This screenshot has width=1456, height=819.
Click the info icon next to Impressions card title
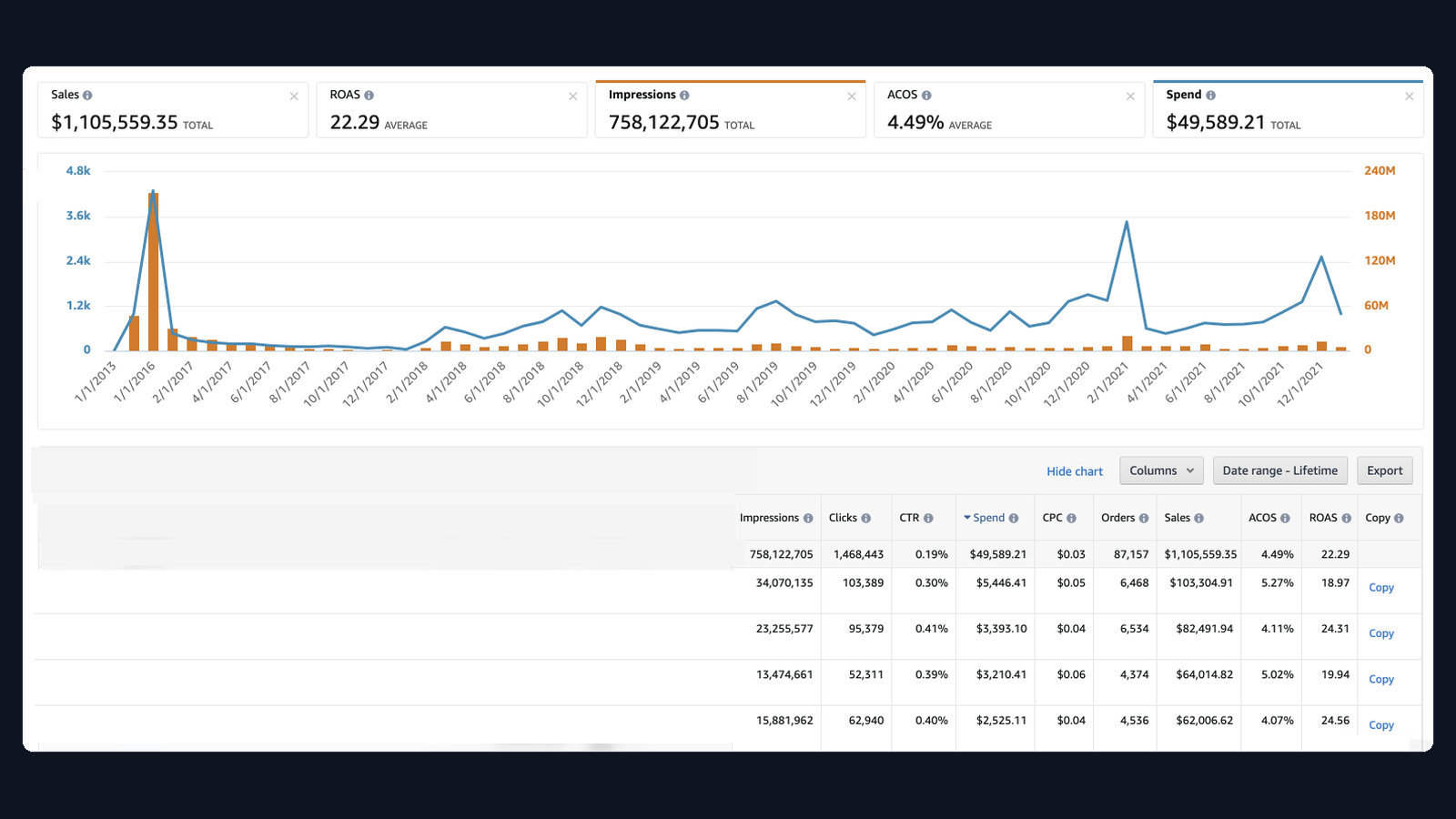click(684, 95)
